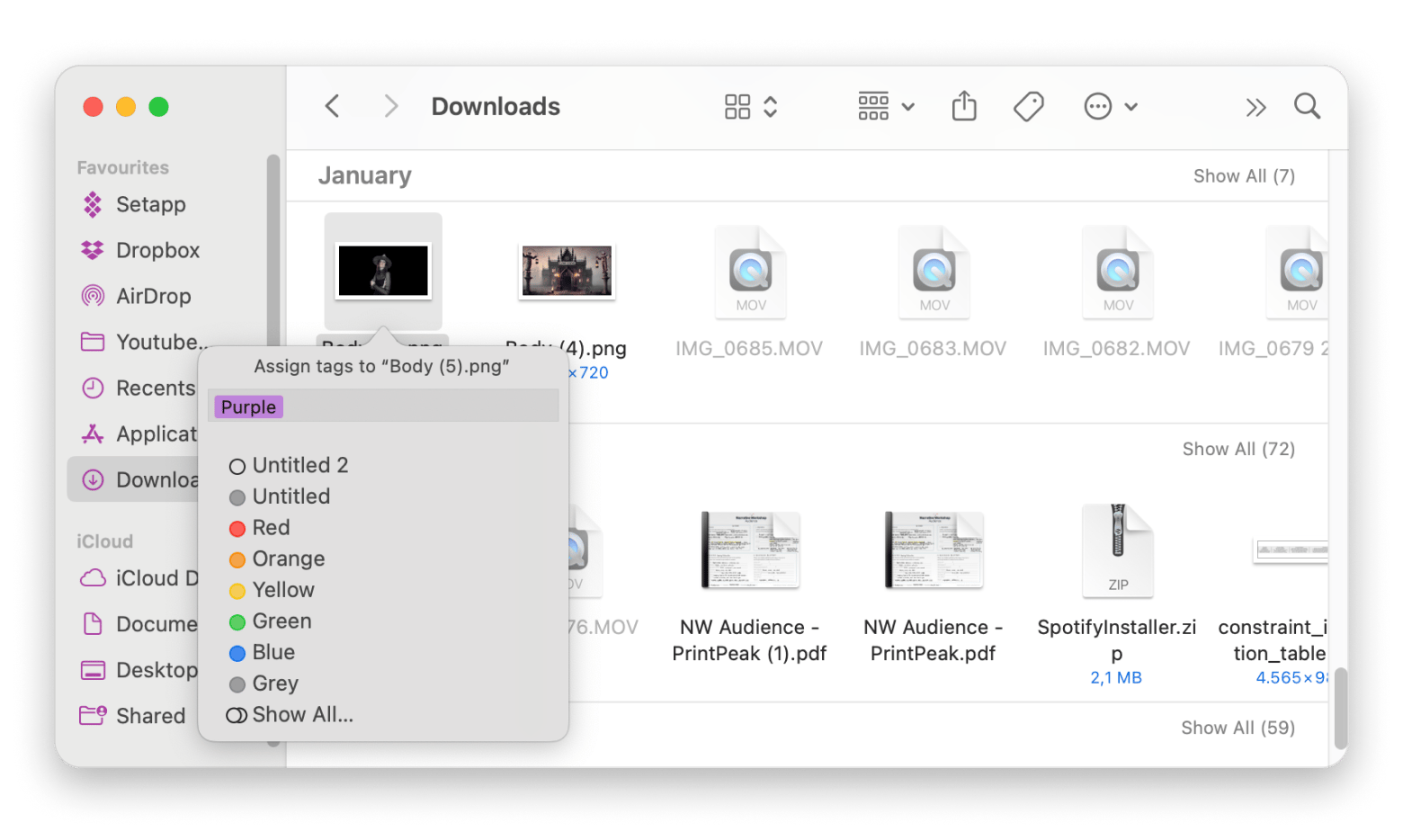Select Setapp in Favourites sidebar
The width and height of the screenshot is (1403, 840).
click(x=150, y=204)
